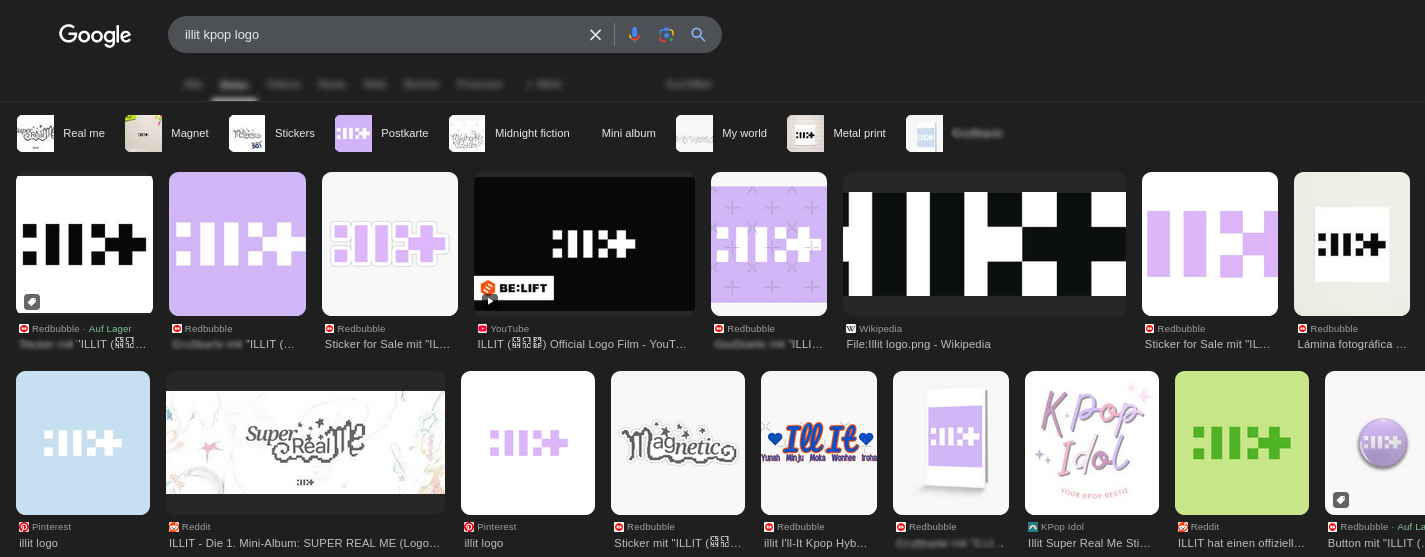This screenshot has height=557, width=1425.
Task: Switch to the Web search tab
Action: [376, 84]
